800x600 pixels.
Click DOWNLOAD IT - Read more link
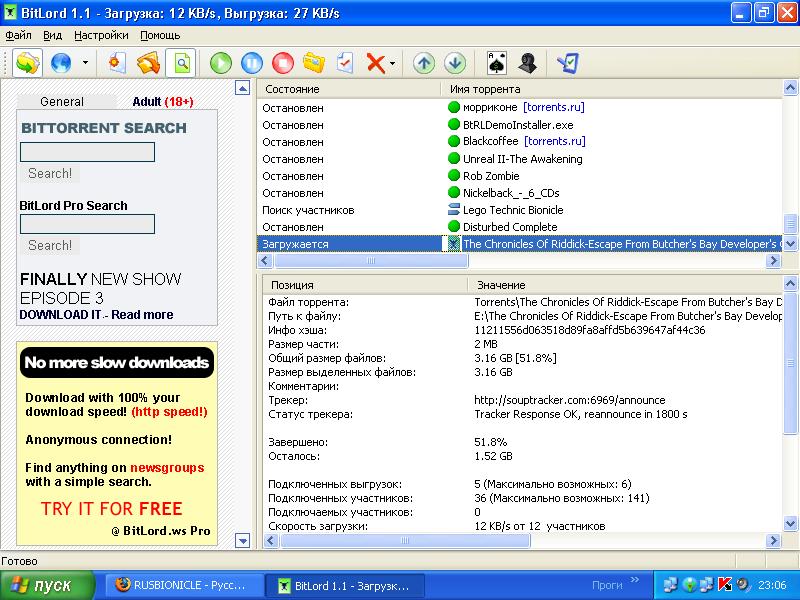coord(96,315)
